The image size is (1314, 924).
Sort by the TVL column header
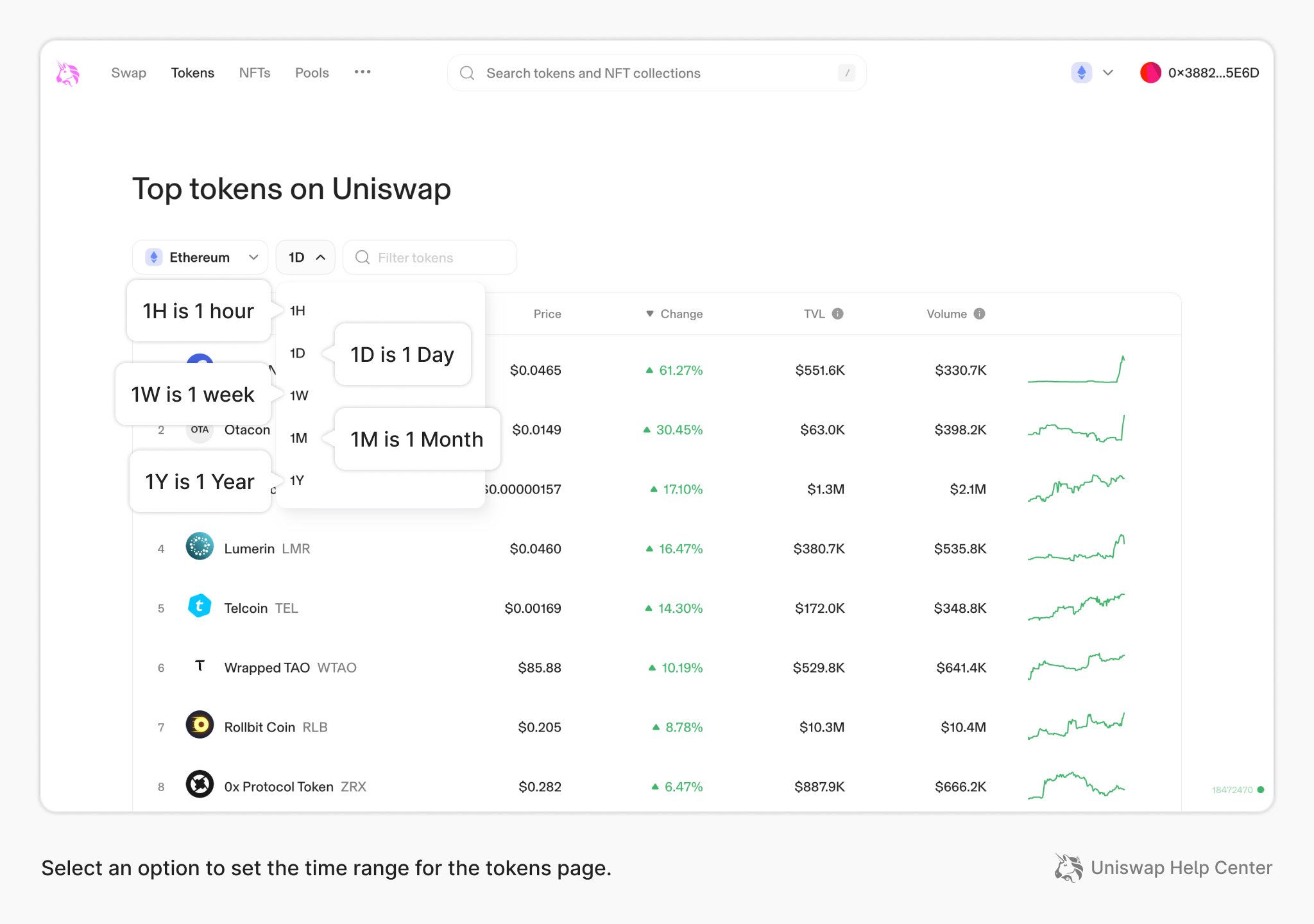click(x=814, y=314)
